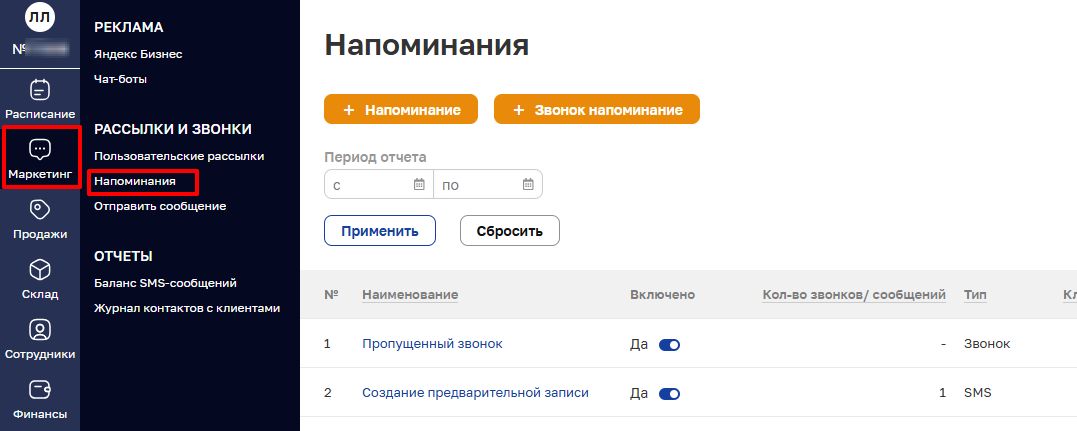Open Пользовательские рассылки menu item
1077x431 pixels.
coord(179,156)
